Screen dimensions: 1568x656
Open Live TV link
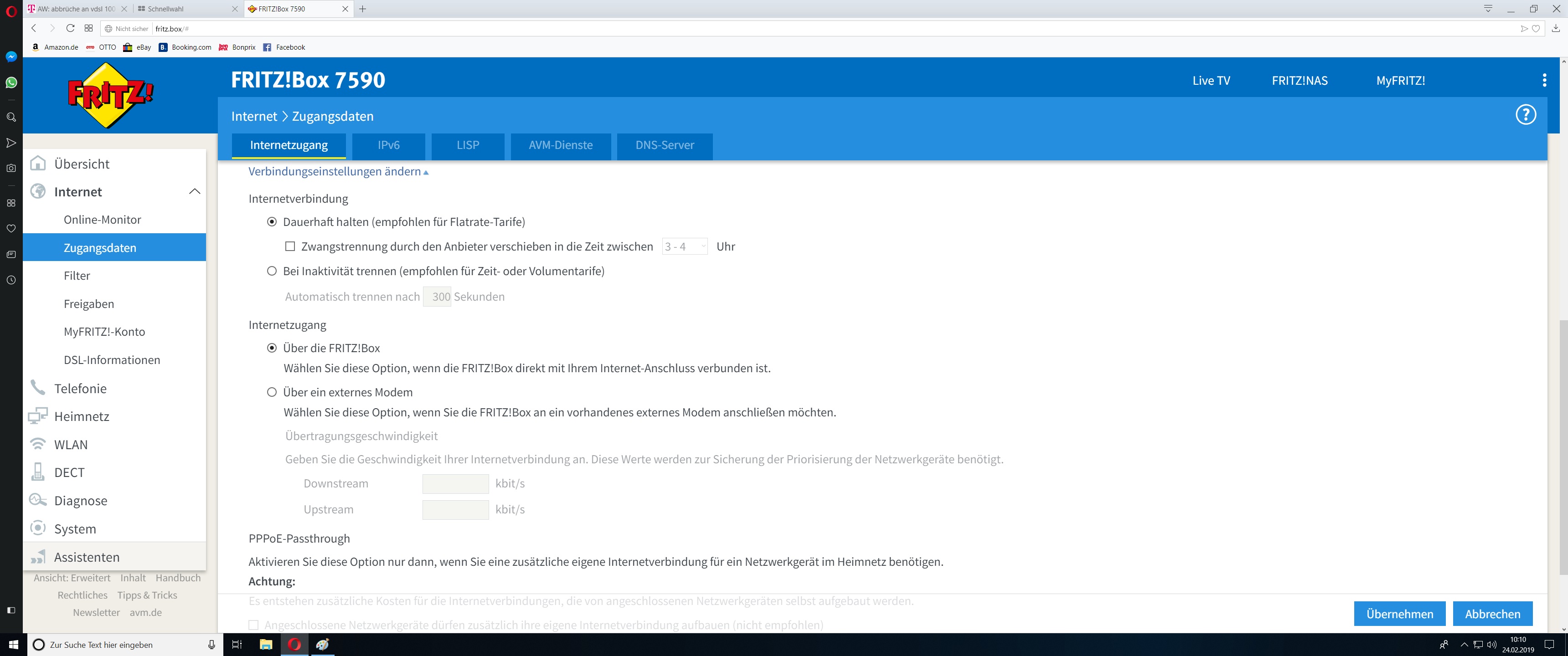click(x=1211, y=80)
